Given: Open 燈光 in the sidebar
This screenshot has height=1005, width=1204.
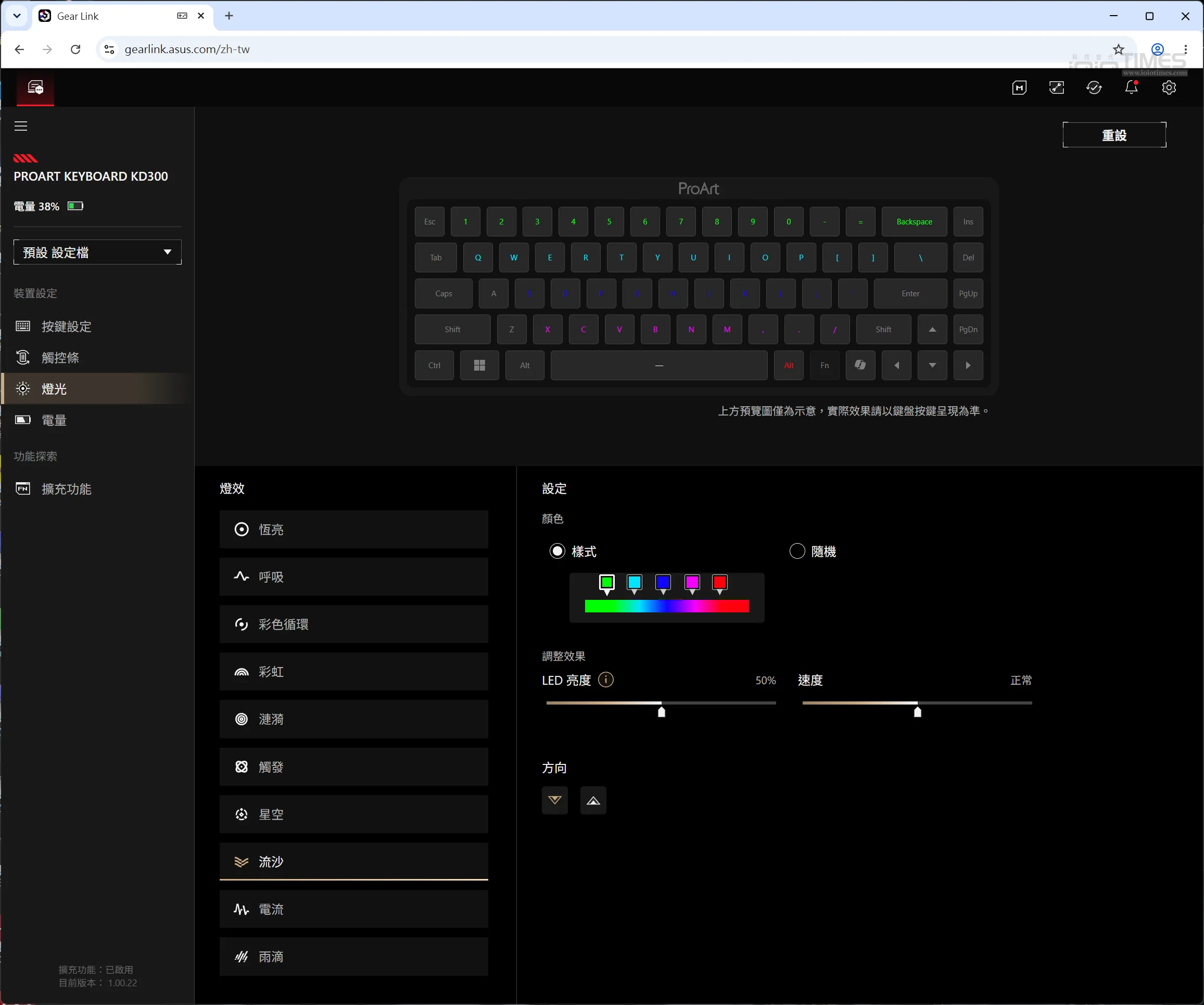Looking at the screenshot, I should pos(97,388).
